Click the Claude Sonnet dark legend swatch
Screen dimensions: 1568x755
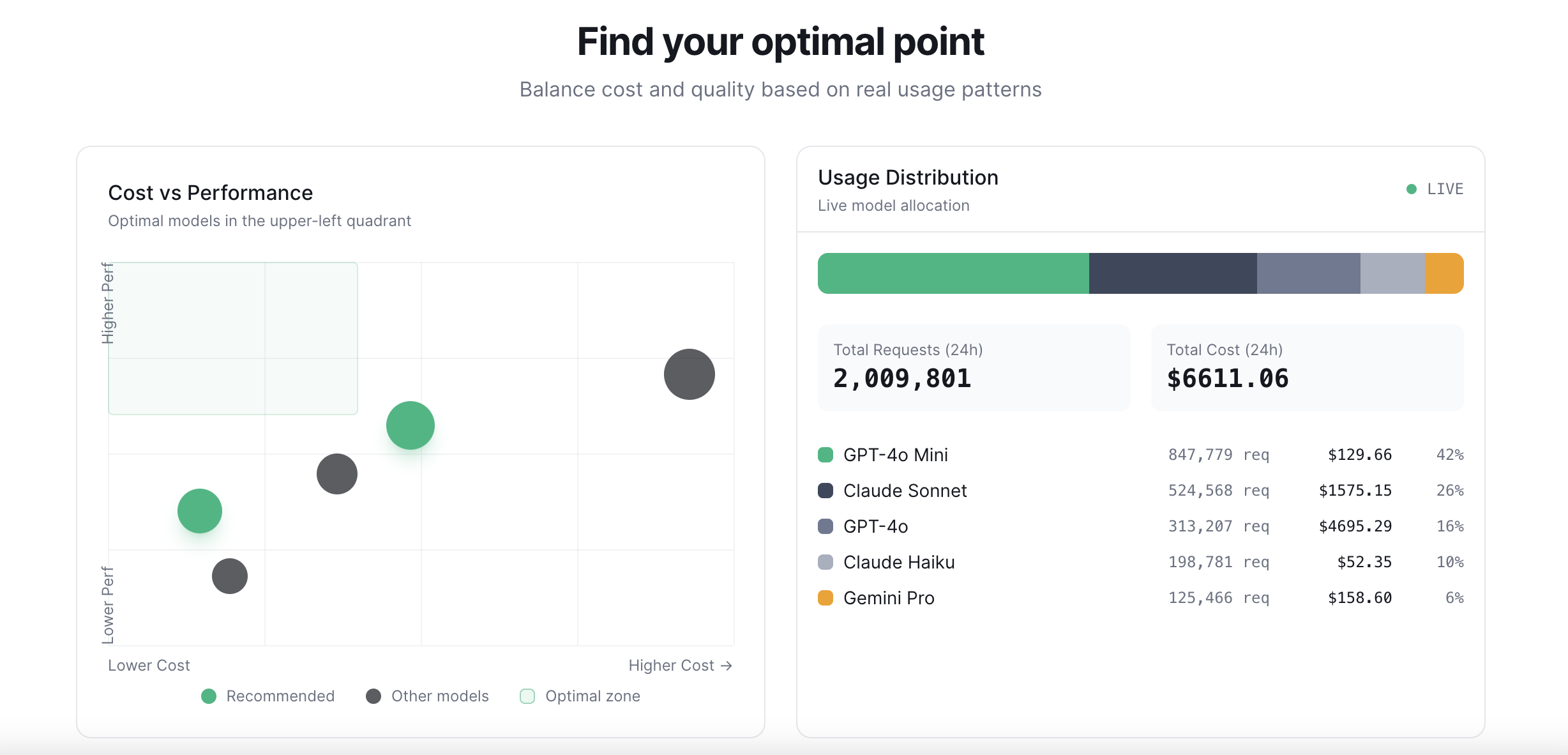825,491
